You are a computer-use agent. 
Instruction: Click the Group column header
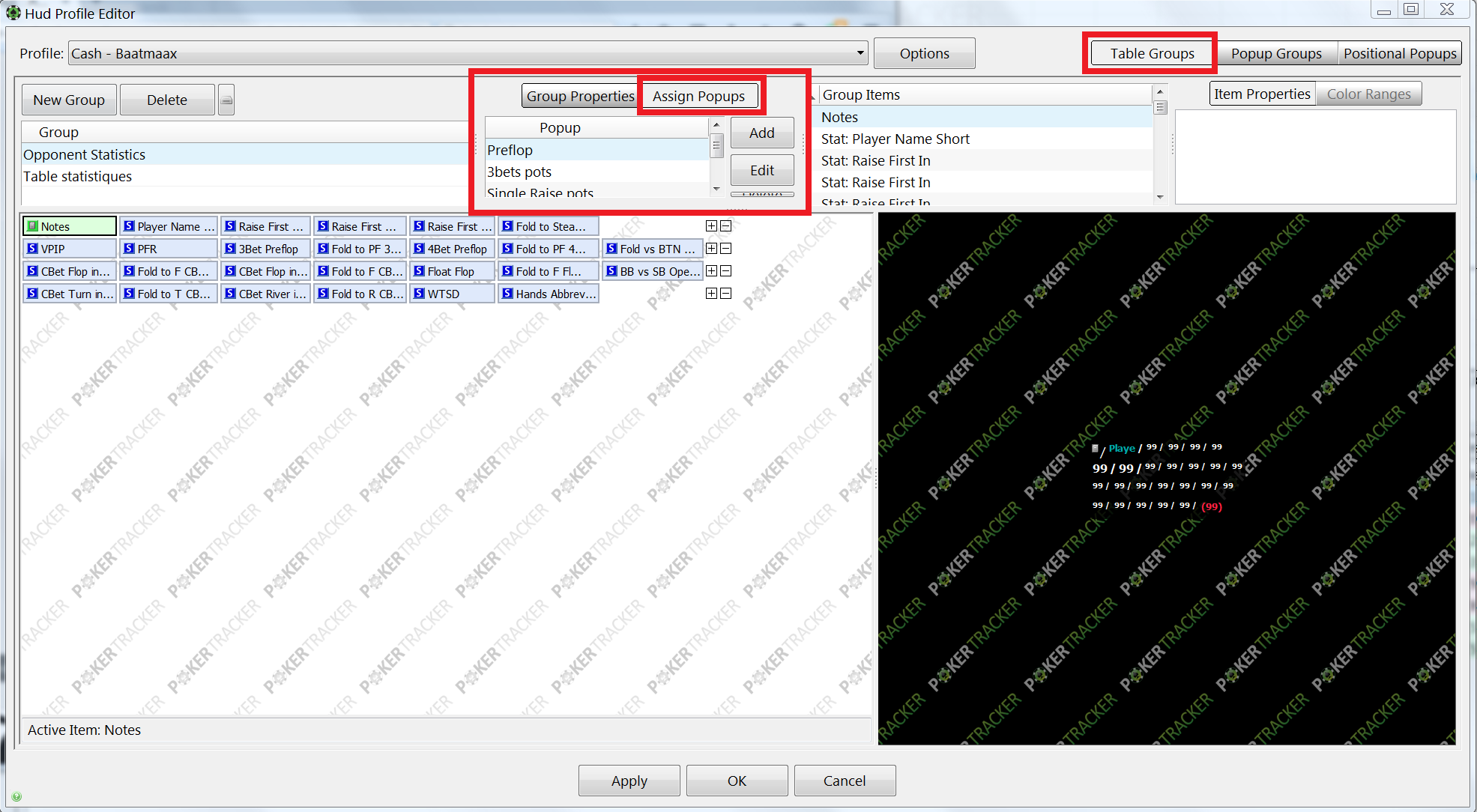[x=245, y=132]
